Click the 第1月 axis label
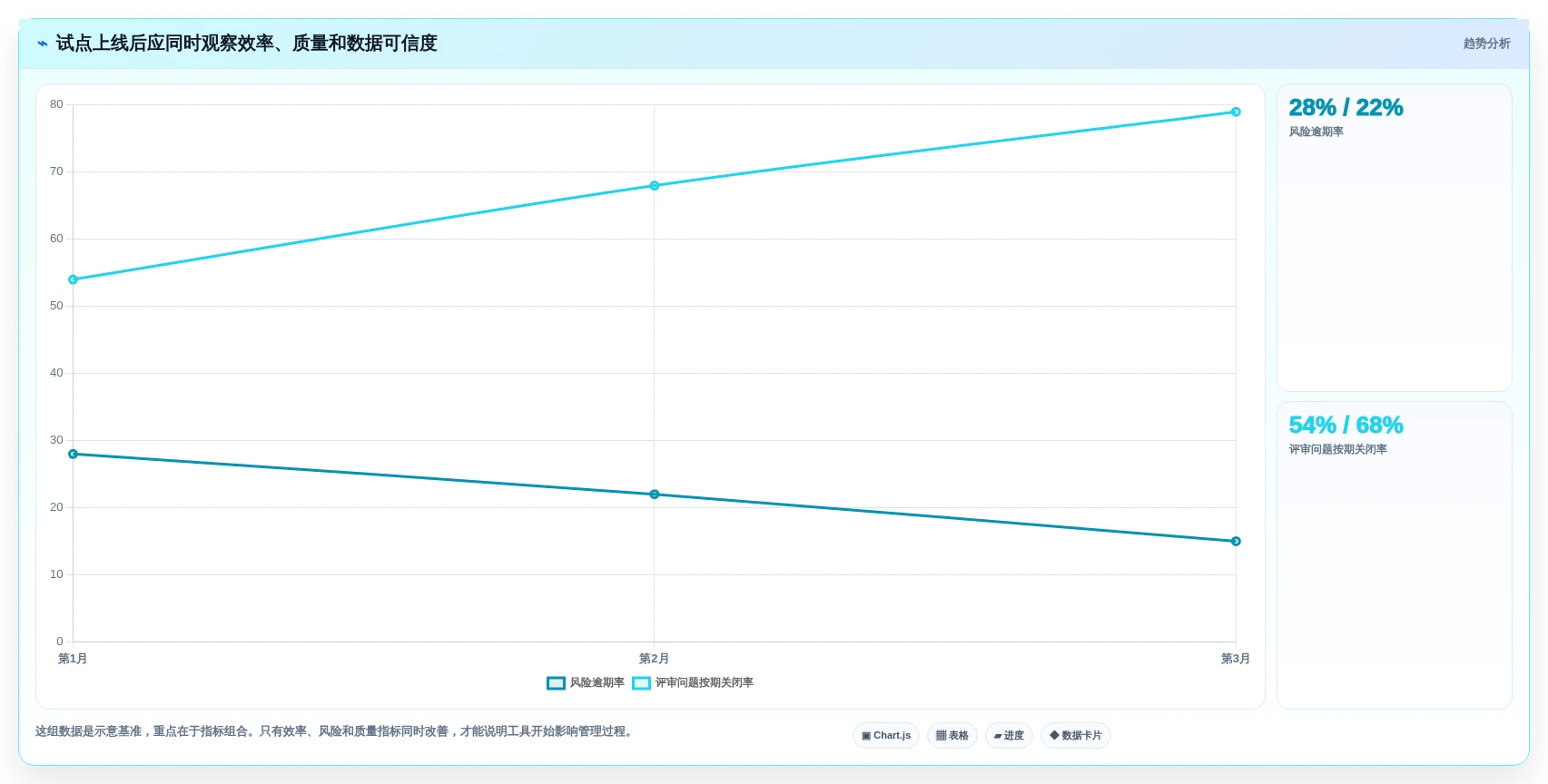 (73, 659)
